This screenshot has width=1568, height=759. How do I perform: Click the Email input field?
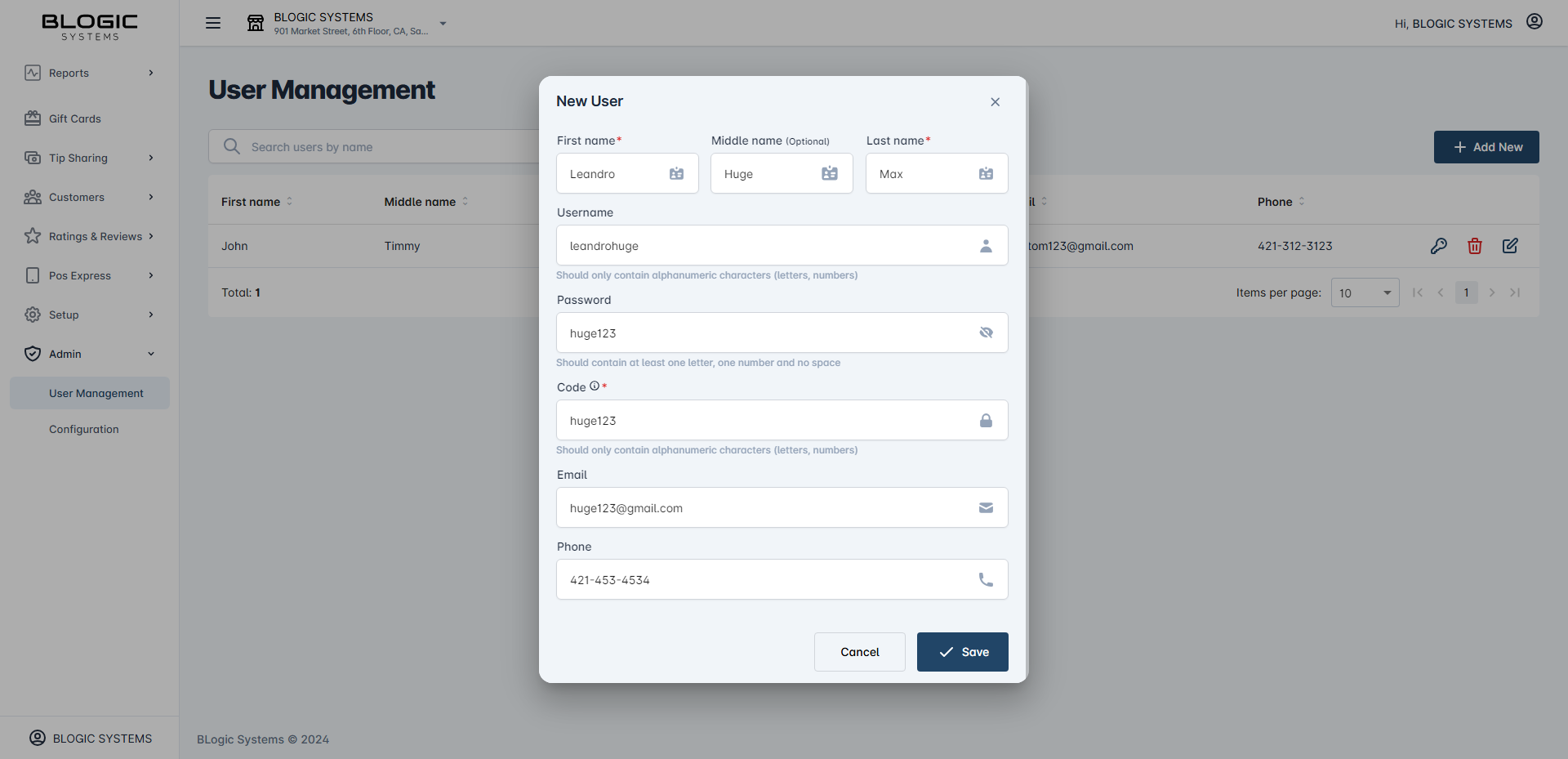point(782,507)
